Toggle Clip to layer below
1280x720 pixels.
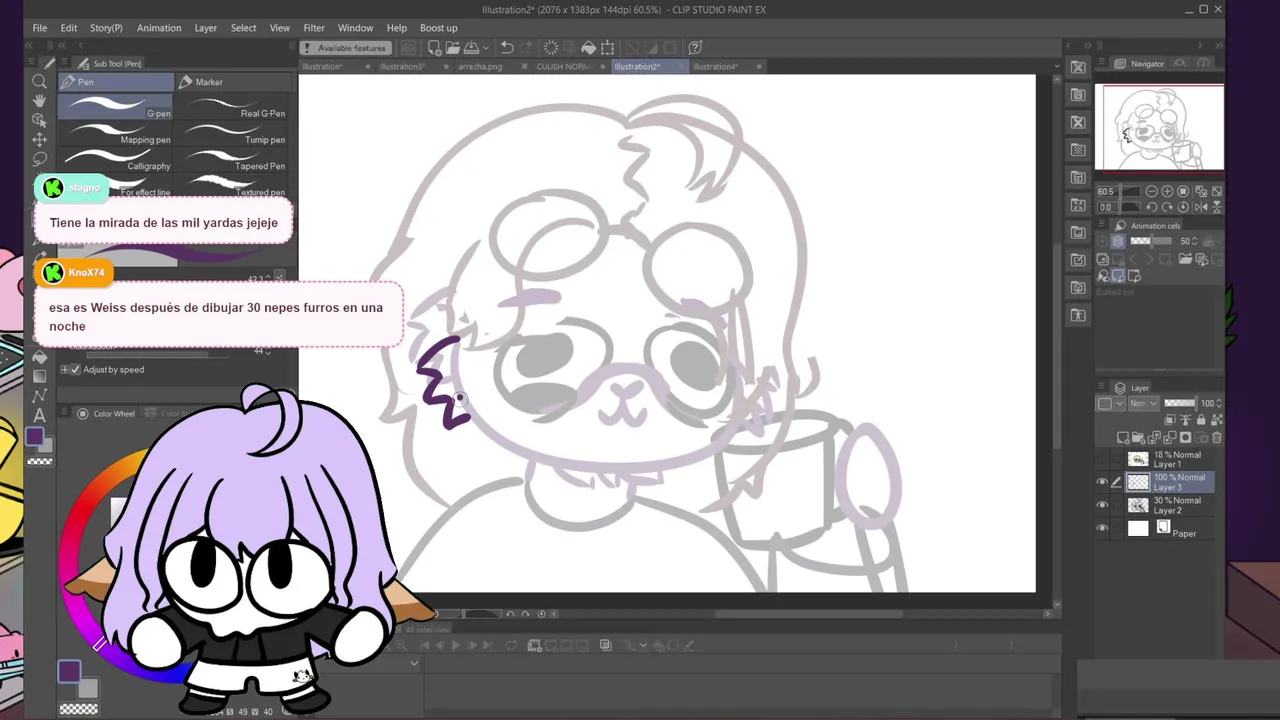(x=1170, y=421)
